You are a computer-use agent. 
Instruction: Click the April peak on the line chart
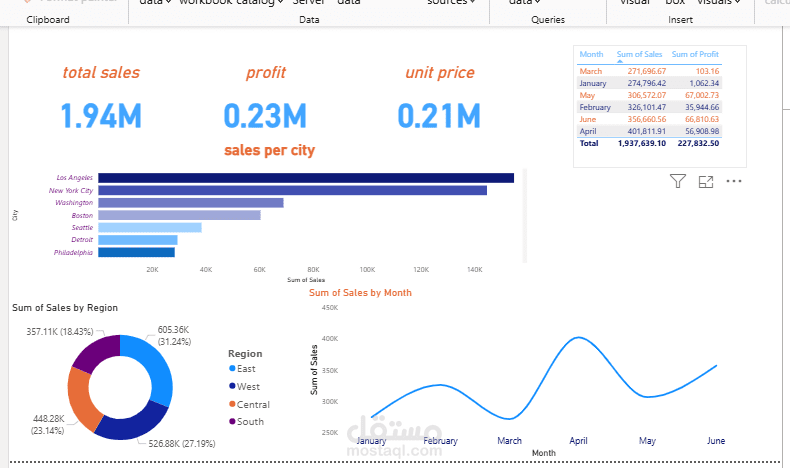[x=579, y=338]
